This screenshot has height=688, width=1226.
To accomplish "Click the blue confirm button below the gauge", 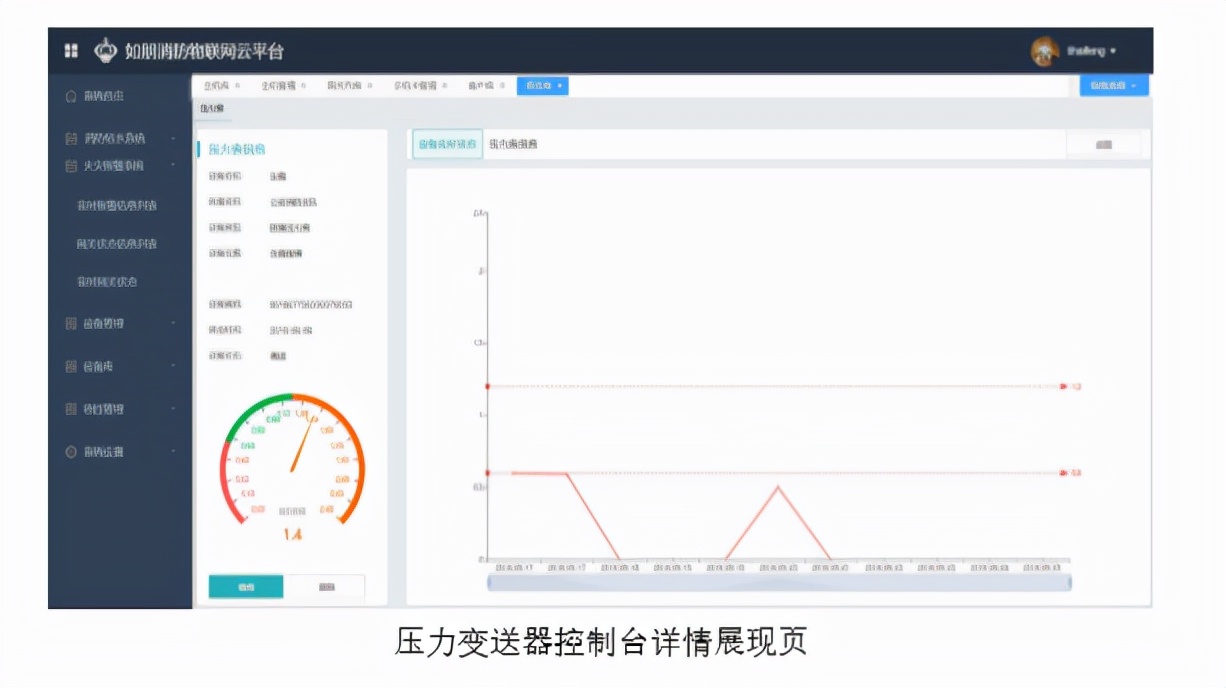I will pyautogui.click(x=245, y=585).
